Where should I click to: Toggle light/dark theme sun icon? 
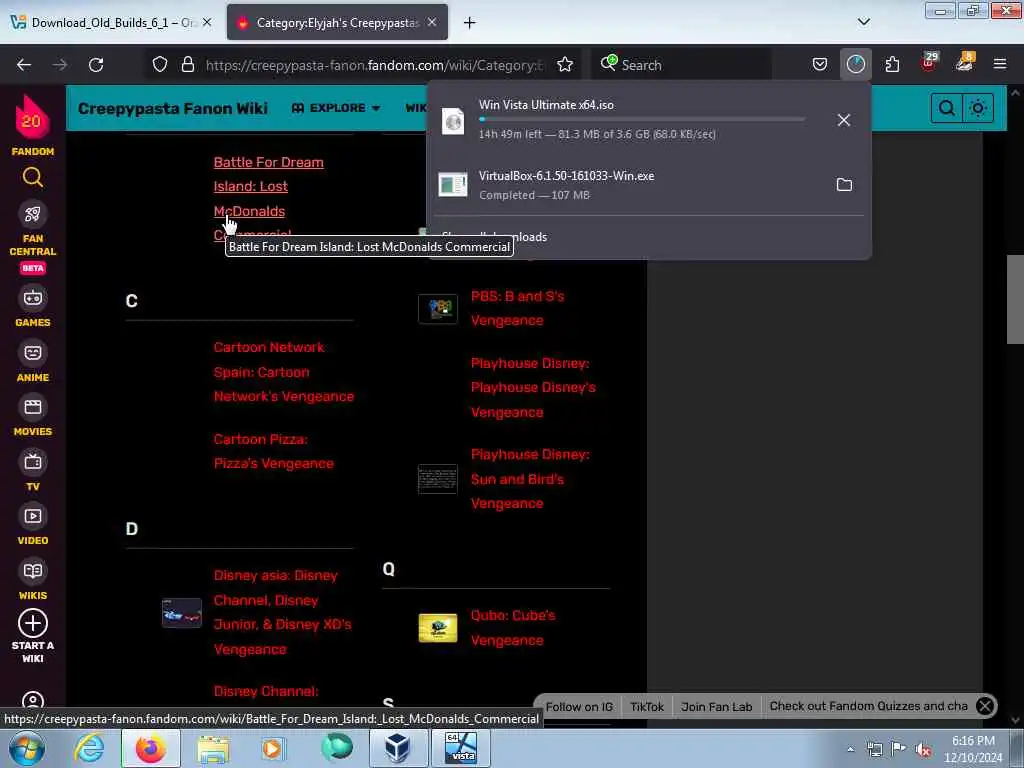978,108
